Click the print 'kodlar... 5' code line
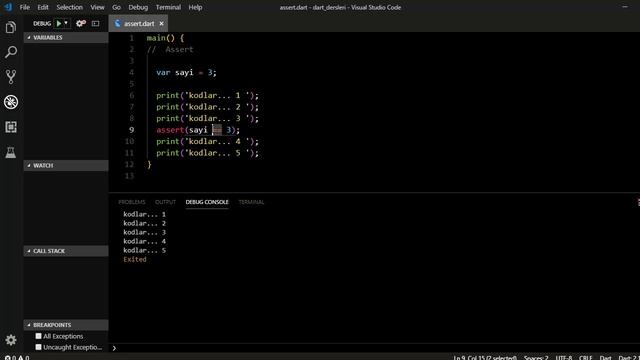Viewport: 640px width, 360px height. coord(207,153)
